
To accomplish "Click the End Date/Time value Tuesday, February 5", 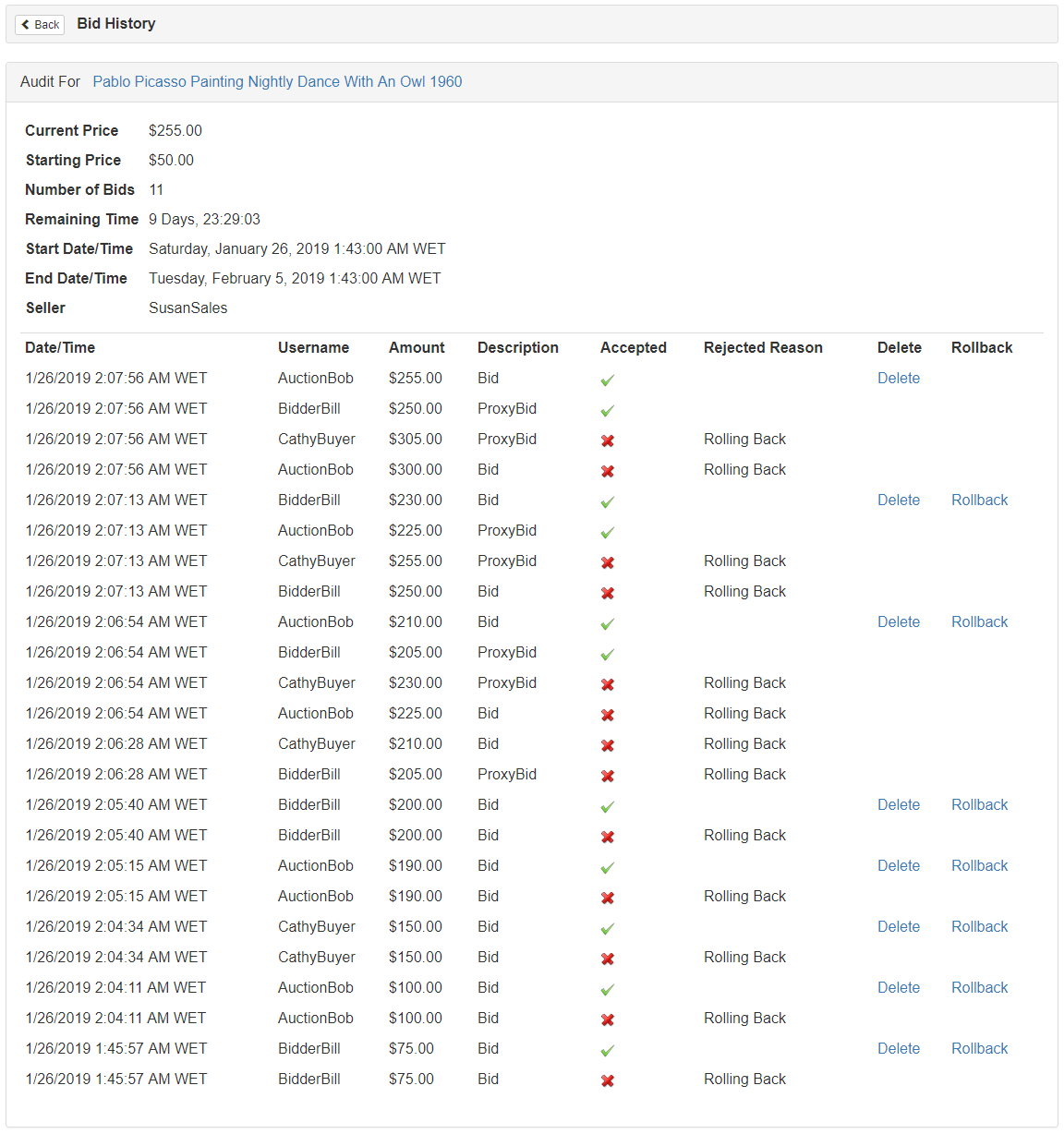I will coord(295,278).
